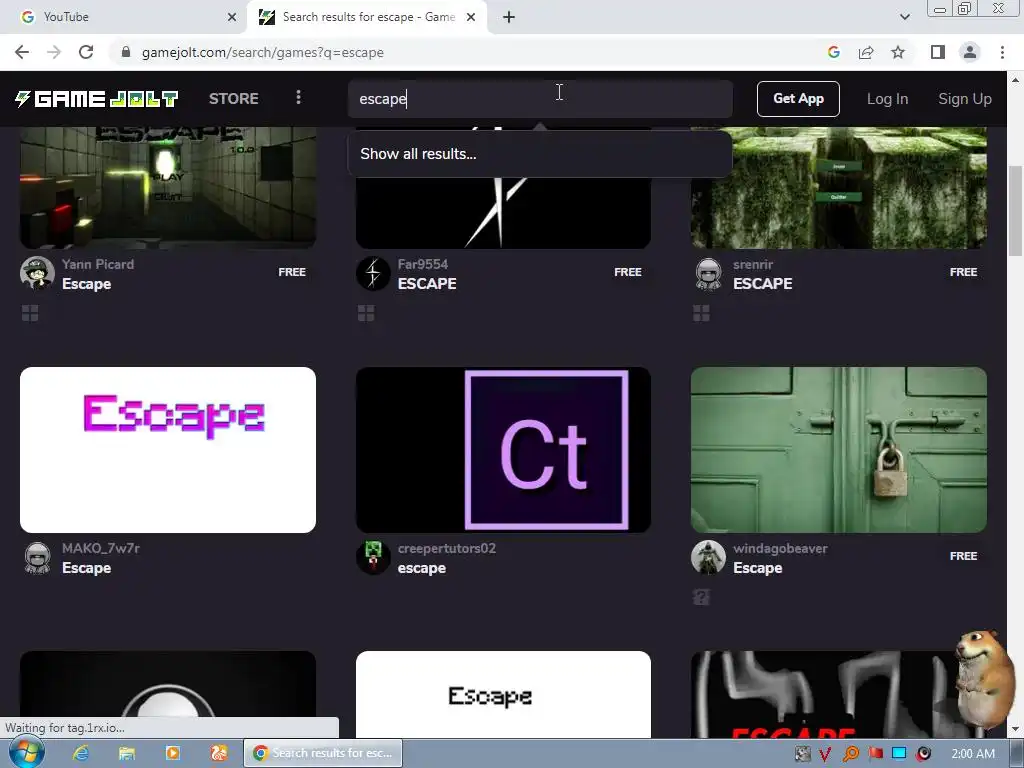Open ESCAPE title under Far9554
Viewport: 1024px width, 768px height.
click(x=427, y=283)
